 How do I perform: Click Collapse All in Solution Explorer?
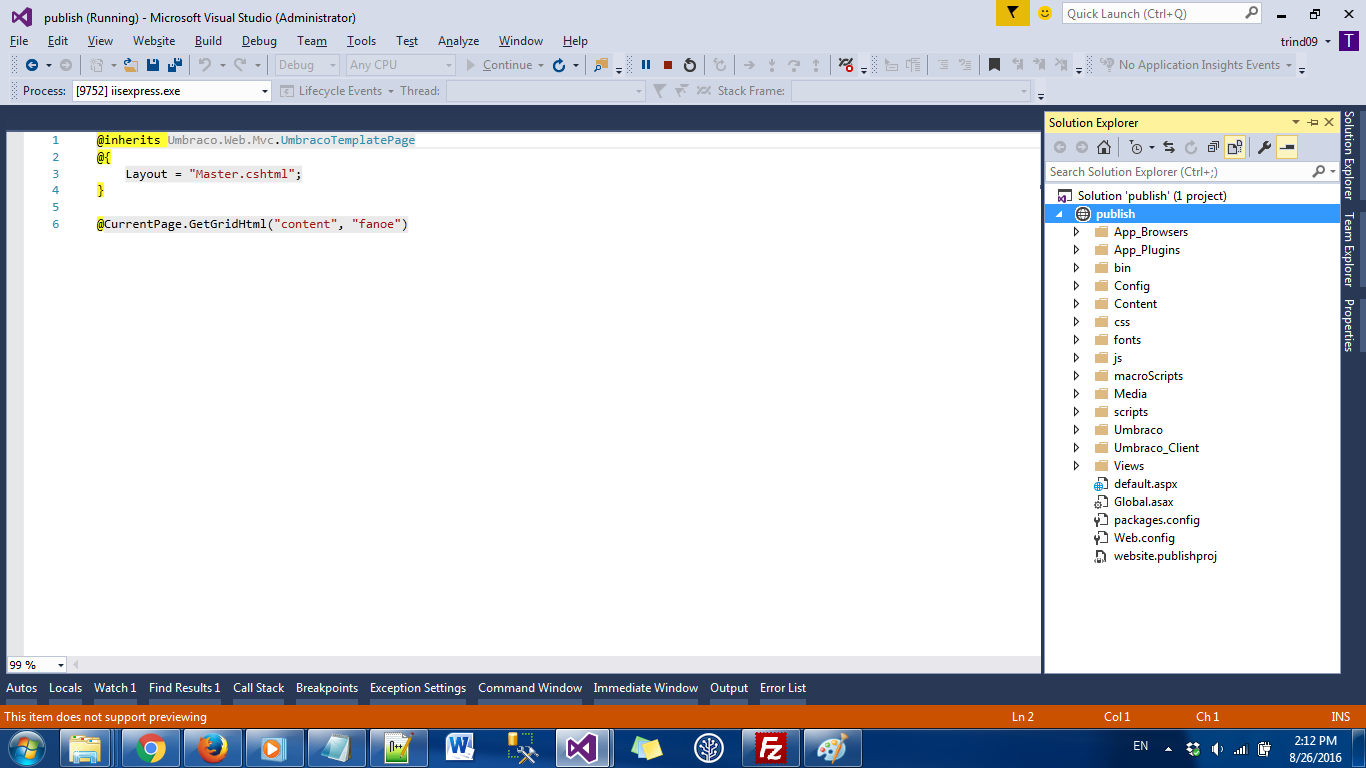[1213, 147]
